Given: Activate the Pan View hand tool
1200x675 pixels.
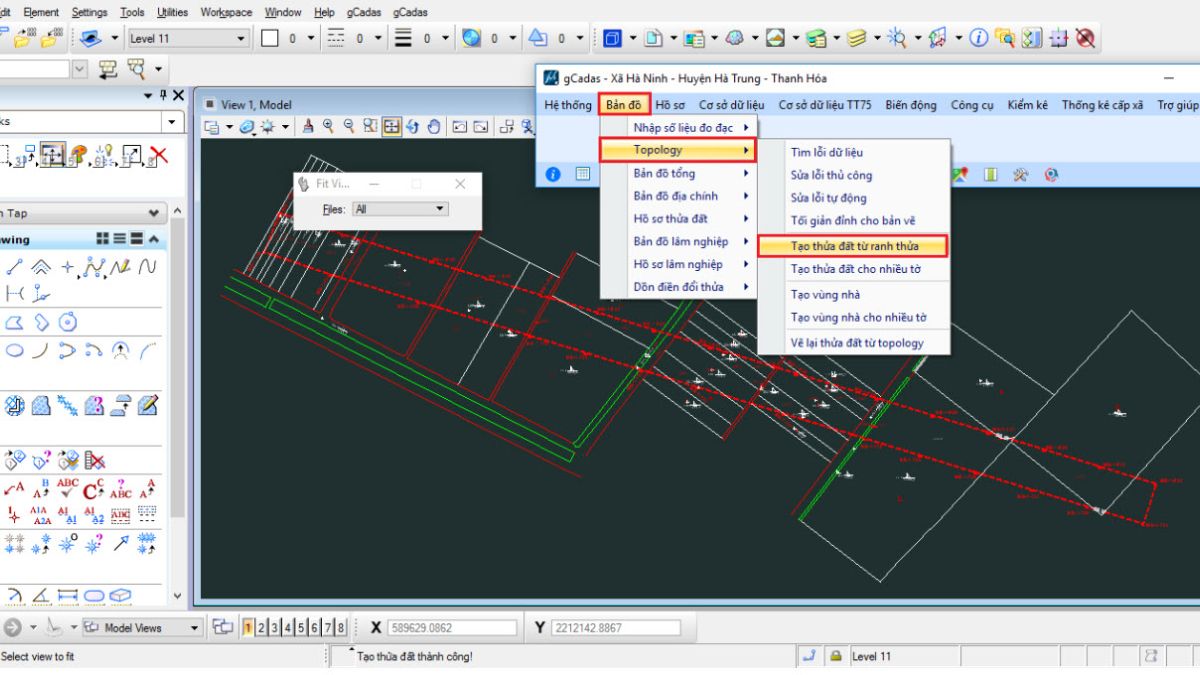Looking at the screenshot, I should [434, 127].
